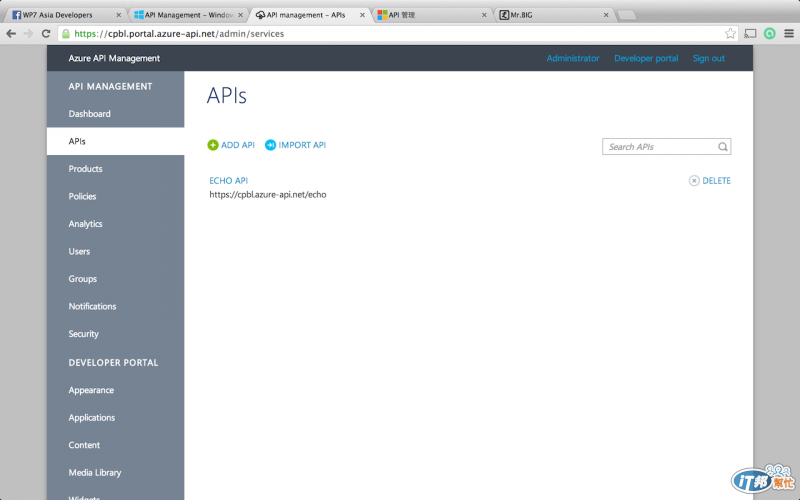Click the cast screen icon in the toolbar
This screenshot has width=800, height=500.
point(750,34)
